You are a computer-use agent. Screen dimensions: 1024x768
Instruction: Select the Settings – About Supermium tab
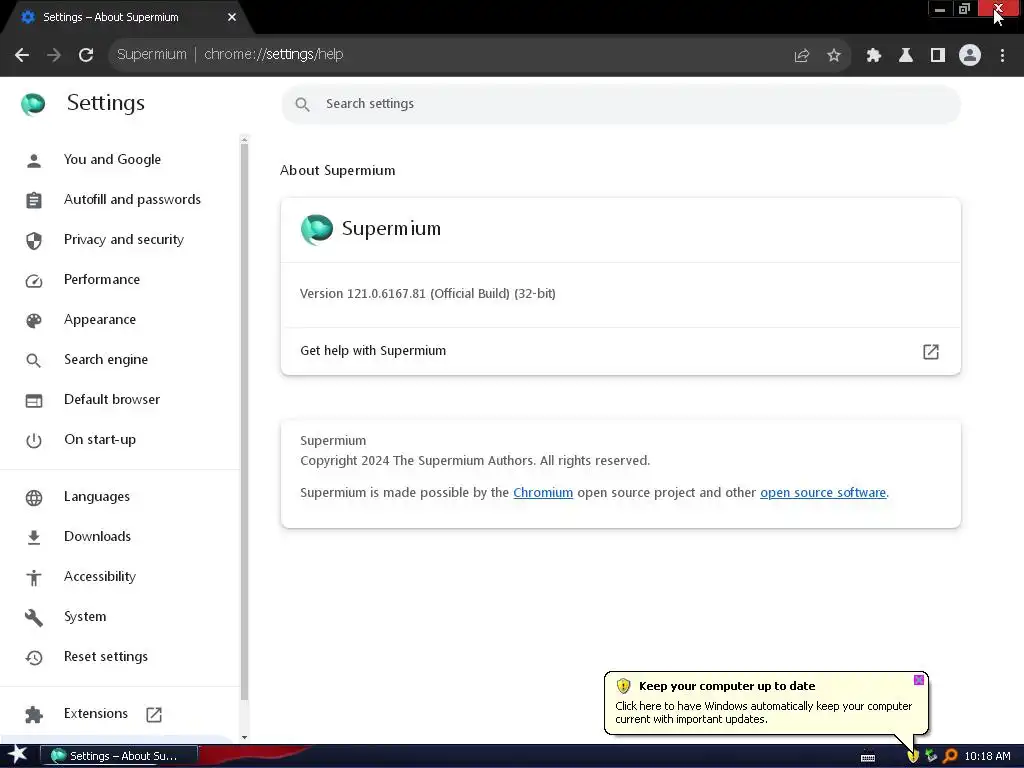[124, 17]
